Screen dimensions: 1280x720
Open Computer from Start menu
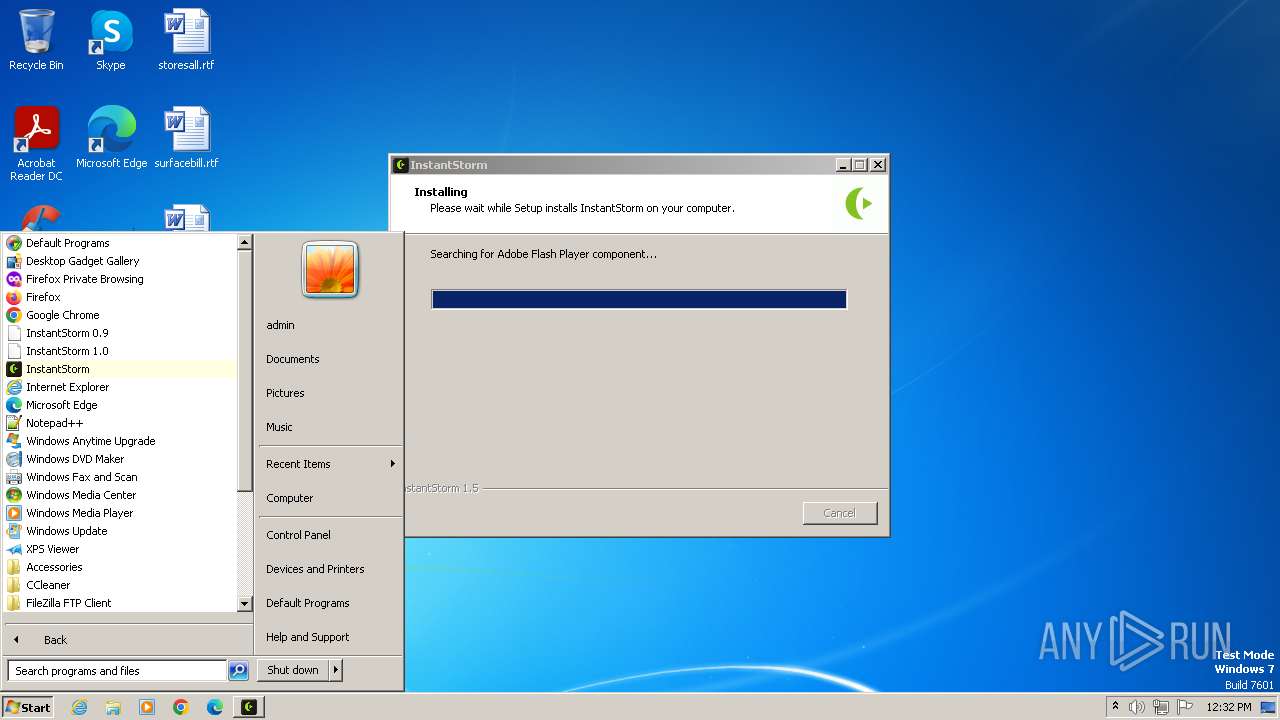330,498
